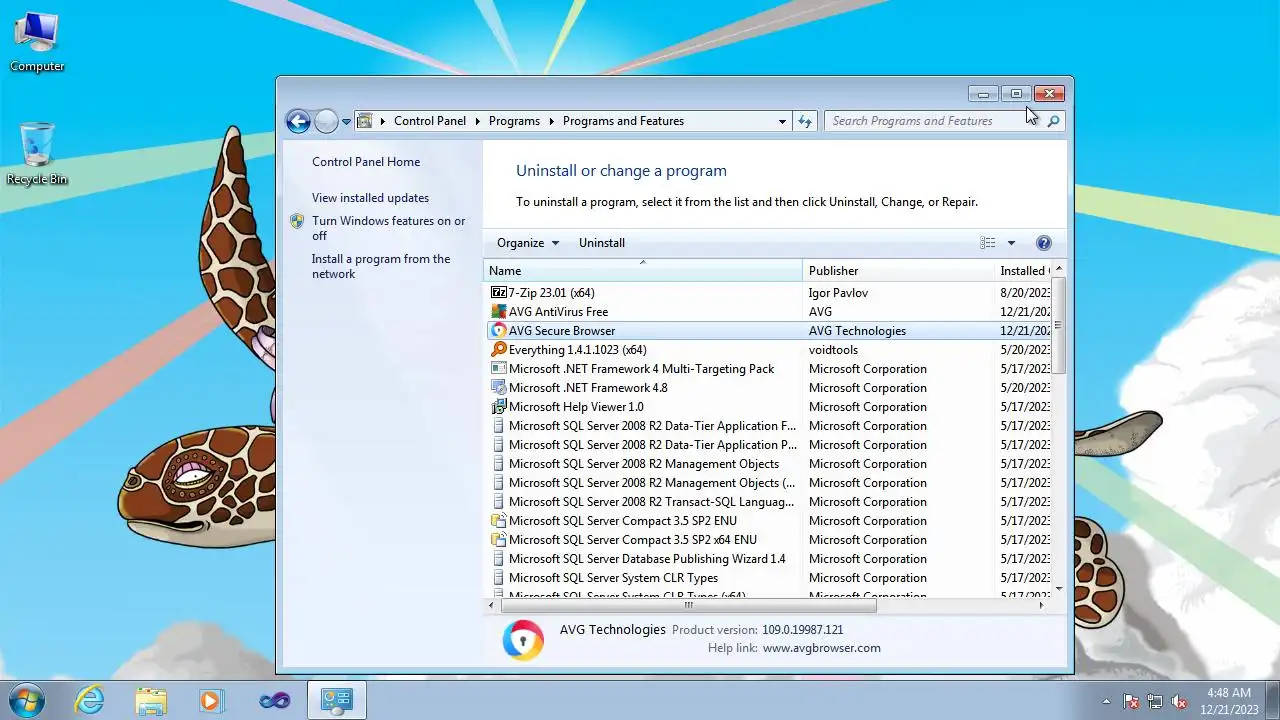The width and height of the screenshot is (1280, 720).
Task: Open the Windows Start button
Action: click(x=26, y=700)
